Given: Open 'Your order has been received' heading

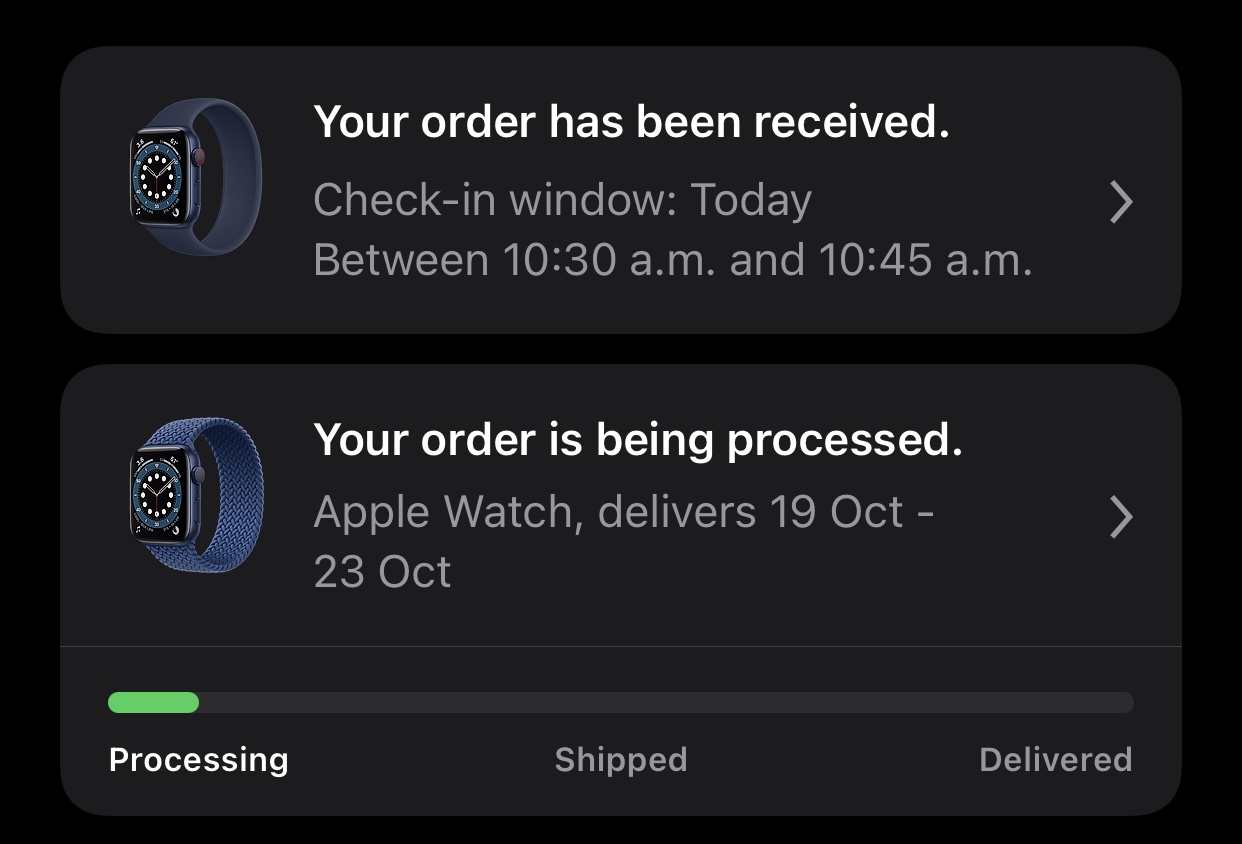Looking at the screenshot, I should tap(631, 122).
